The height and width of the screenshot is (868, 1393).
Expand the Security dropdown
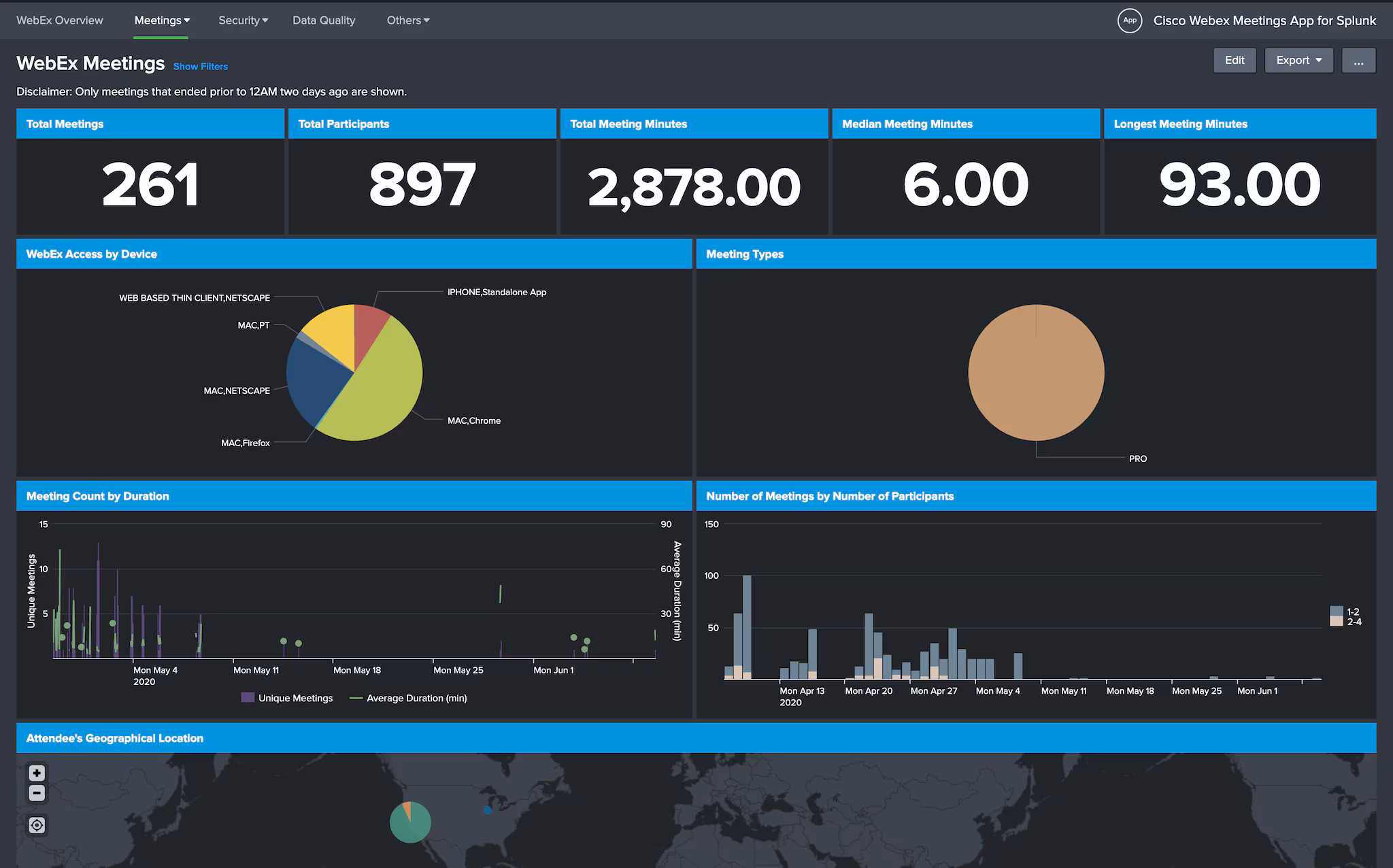(243, 20)
